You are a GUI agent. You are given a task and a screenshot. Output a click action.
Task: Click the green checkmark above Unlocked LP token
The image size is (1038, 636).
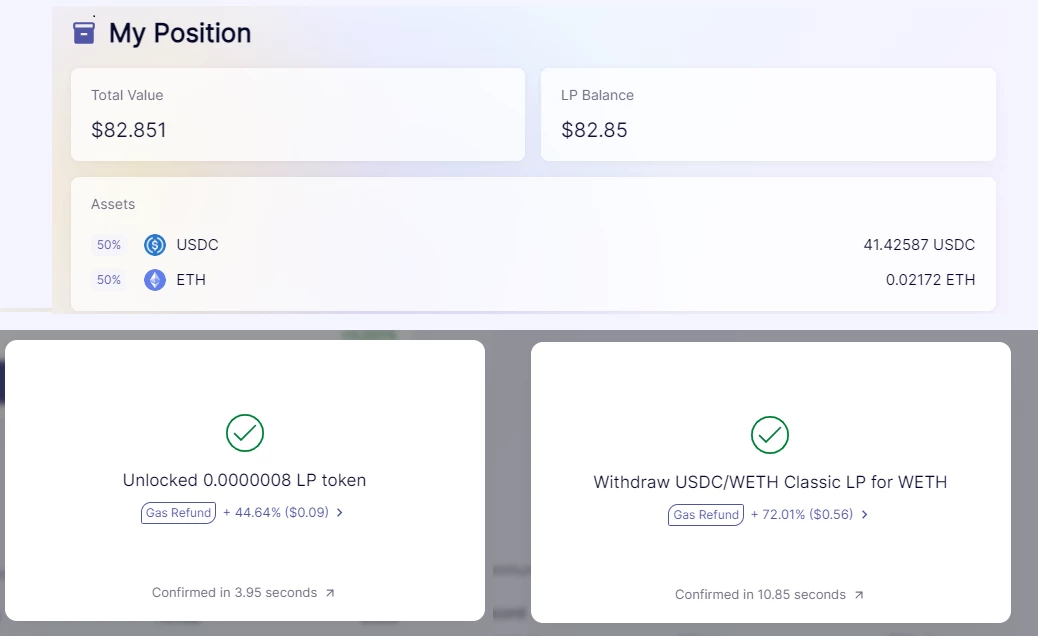coord(245,433)
